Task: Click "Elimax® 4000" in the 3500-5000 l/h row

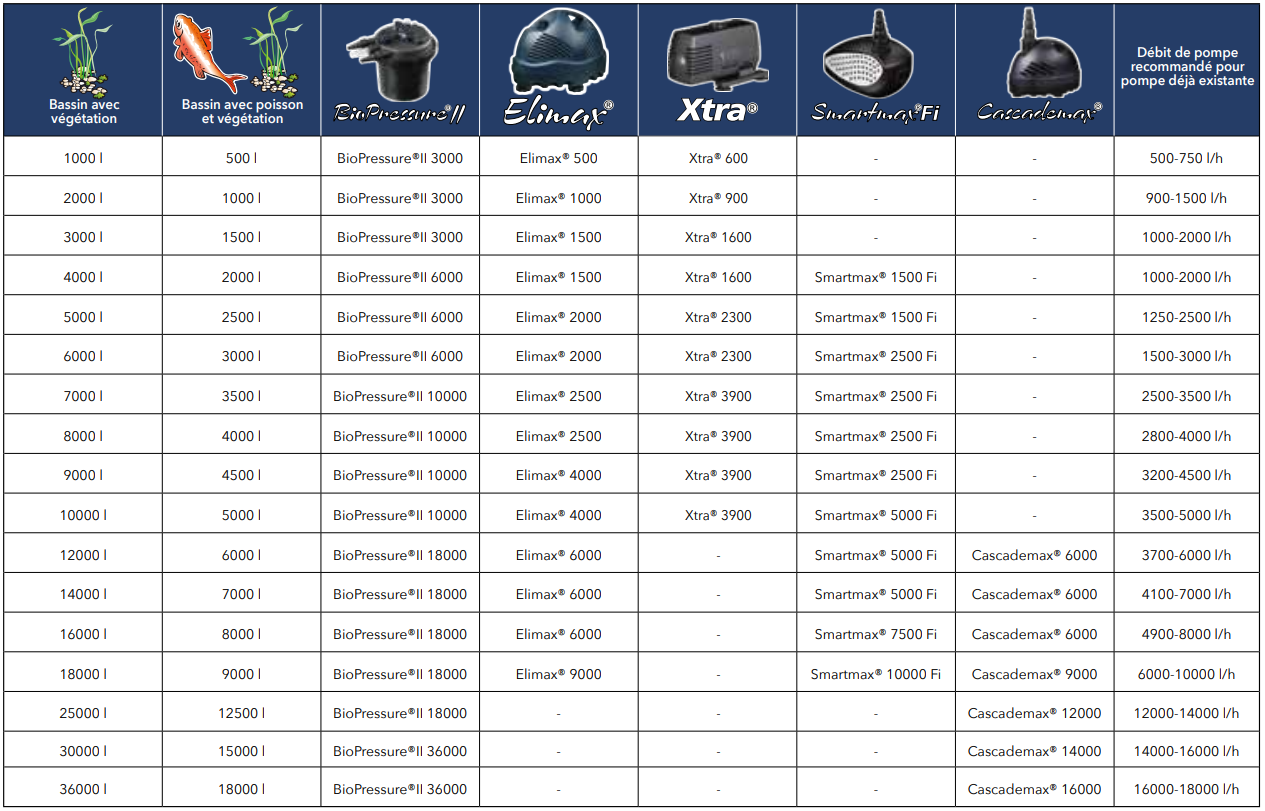Action: click(559, 515)
